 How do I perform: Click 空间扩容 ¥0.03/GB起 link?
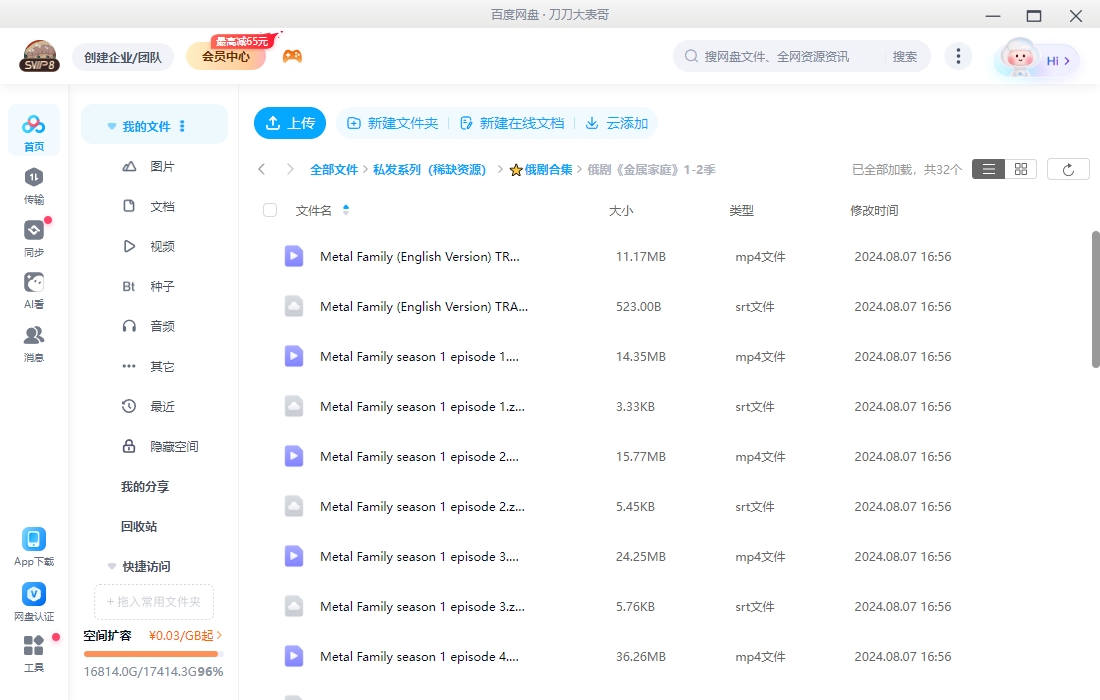point(153,635)
